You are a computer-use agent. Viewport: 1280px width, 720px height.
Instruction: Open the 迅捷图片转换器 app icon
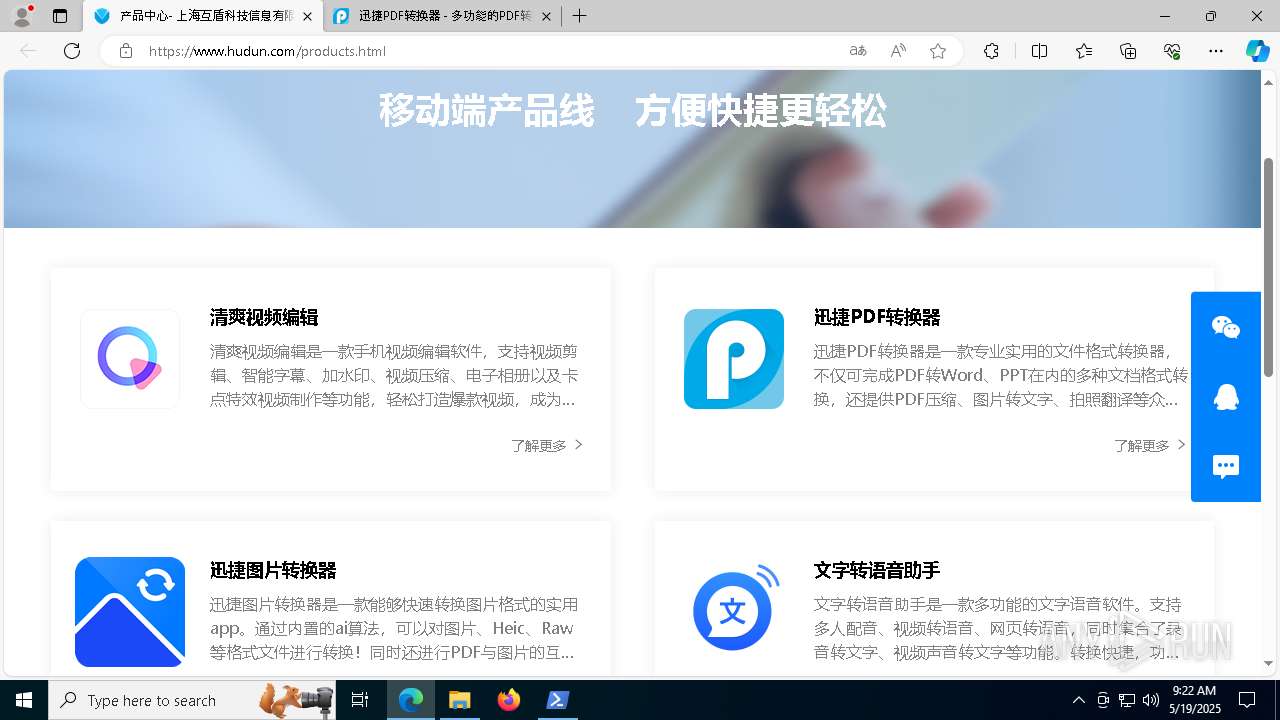[x=130, y=612]
